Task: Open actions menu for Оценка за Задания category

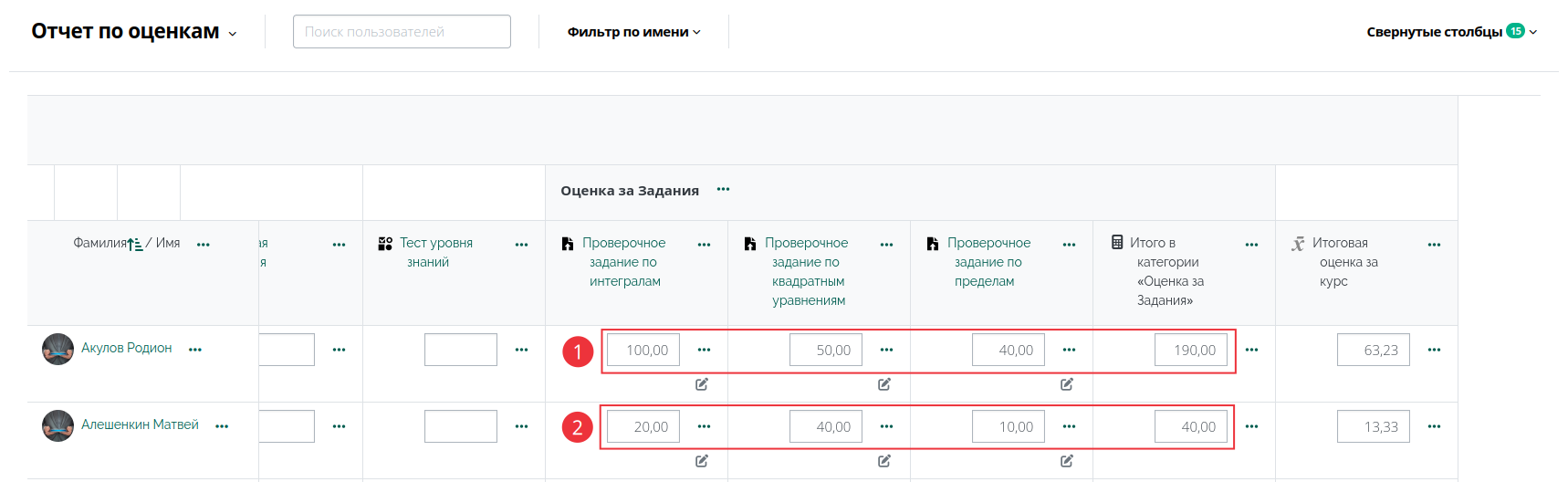Action: click(x=723, y=190)
